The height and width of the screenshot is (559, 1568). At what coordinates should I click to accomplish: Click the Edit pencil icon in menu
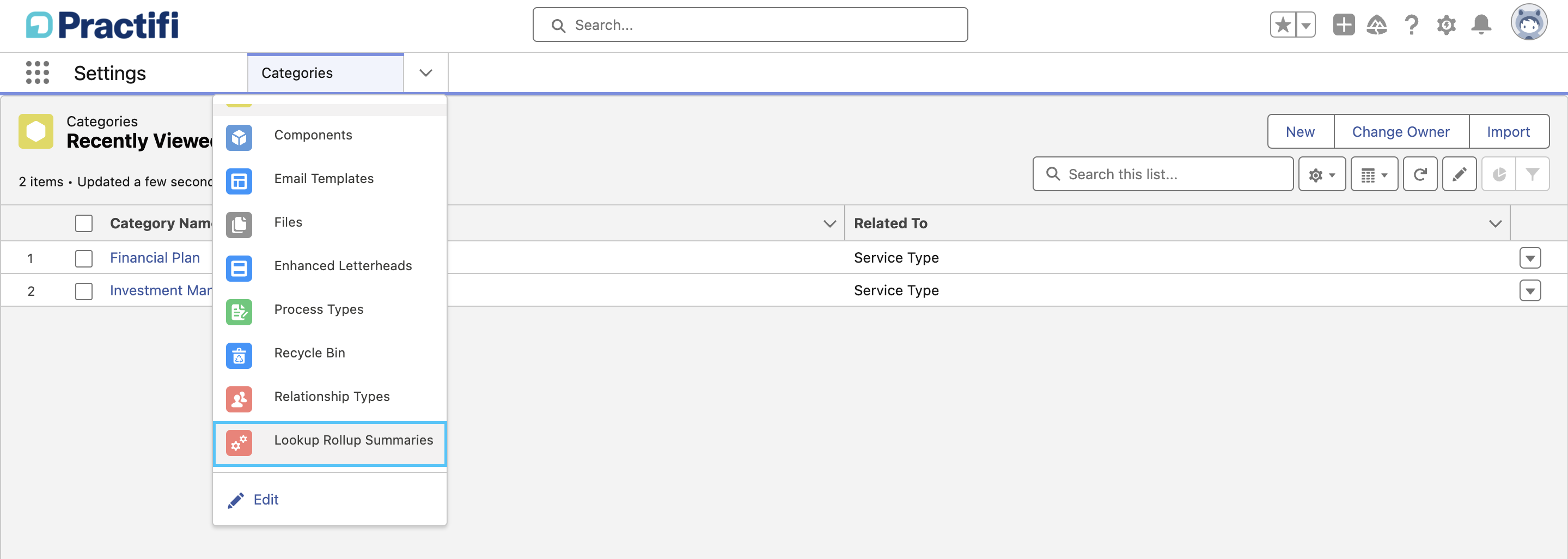[x=236, y=500]
